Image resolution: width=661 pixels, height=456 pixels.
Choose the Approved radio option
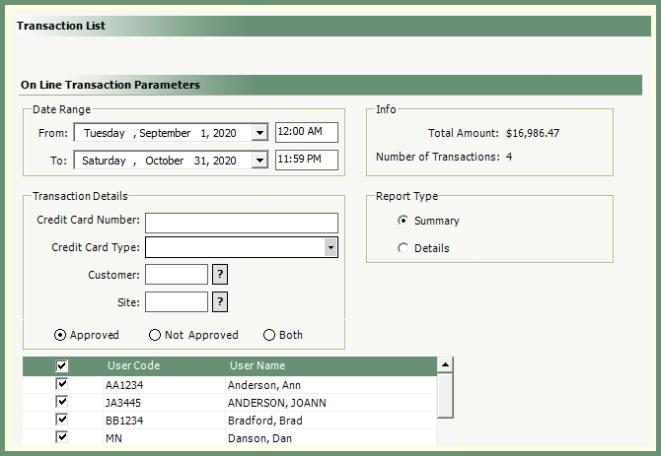[60, 335]
